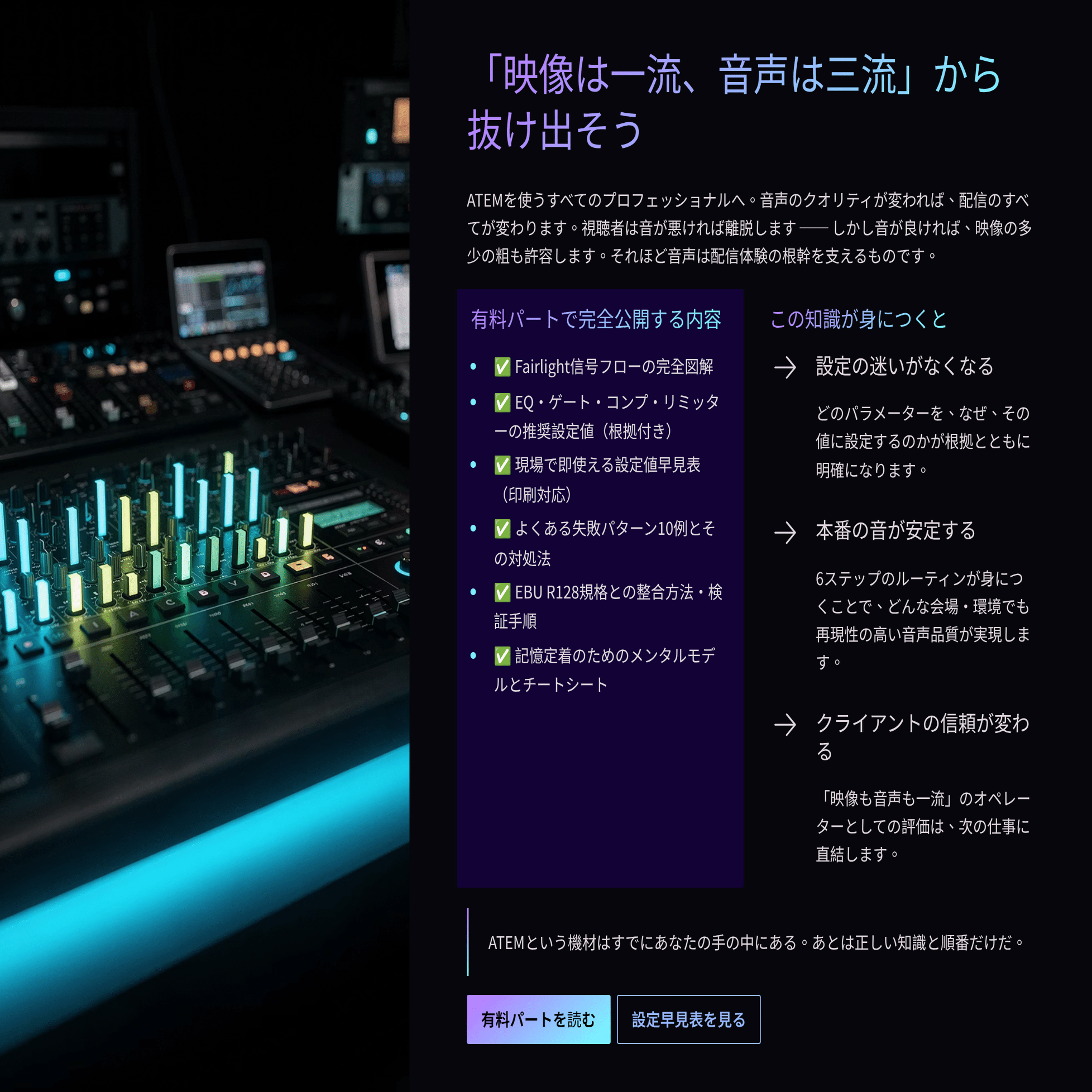Click checkmark icon beside EBU R128規格 item
This screenshot has width=1092, height=1092.
pos(502,592)
